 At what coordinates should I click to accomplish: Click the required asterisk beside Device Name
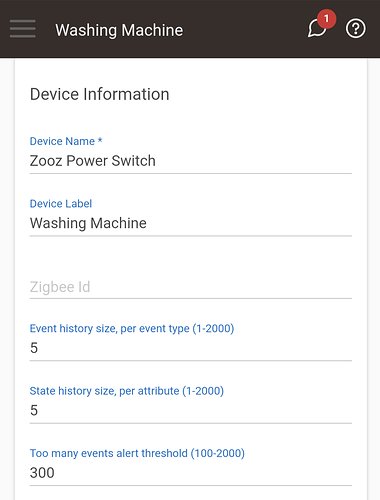(x=100, y=140)
